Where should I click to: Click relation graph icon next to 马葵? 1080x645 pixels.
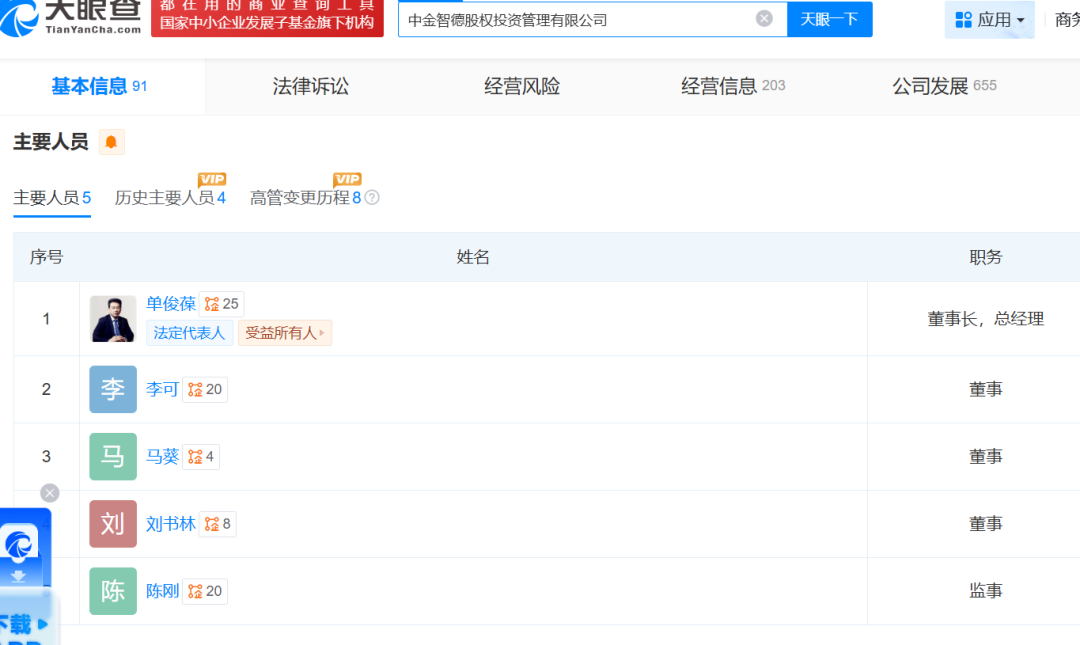click(x=195, y=457)
